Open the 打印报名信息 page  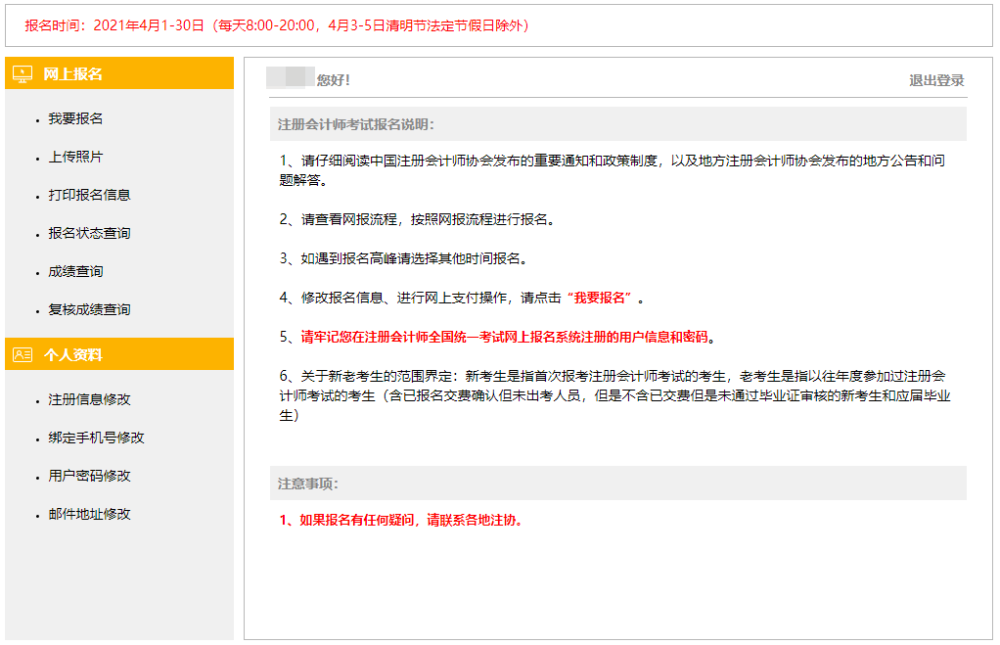(89, 195)
